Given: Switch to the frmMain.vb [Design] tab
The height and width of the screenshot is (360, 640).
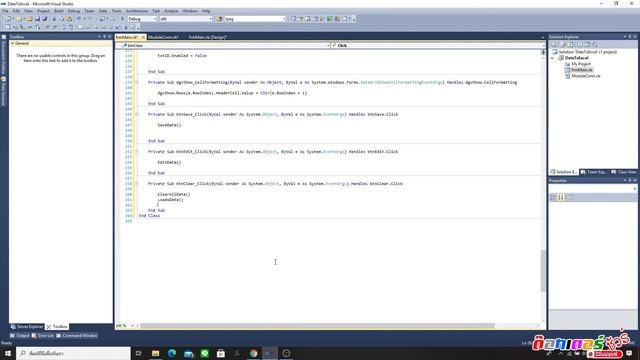Looking at the screenshot, I should point(207,37).
